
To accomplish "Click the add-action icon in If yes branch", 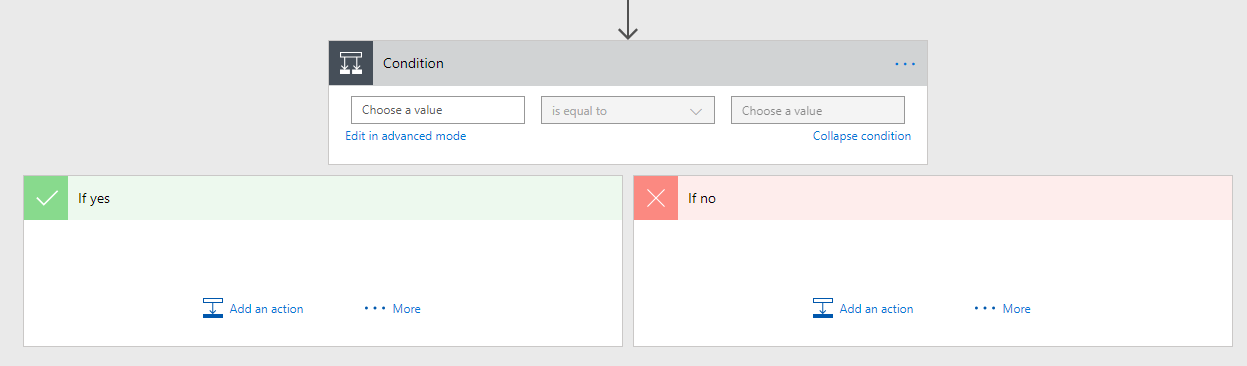I will point(213,308).
